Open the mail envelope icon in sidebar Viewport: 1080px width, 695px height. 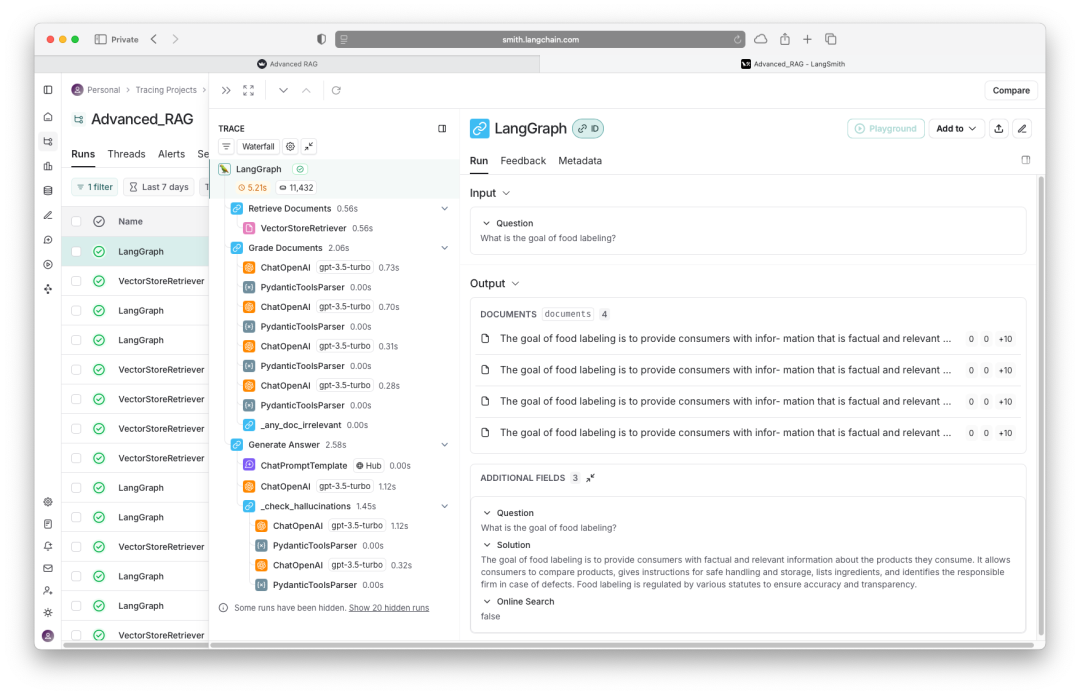point(48,568)
